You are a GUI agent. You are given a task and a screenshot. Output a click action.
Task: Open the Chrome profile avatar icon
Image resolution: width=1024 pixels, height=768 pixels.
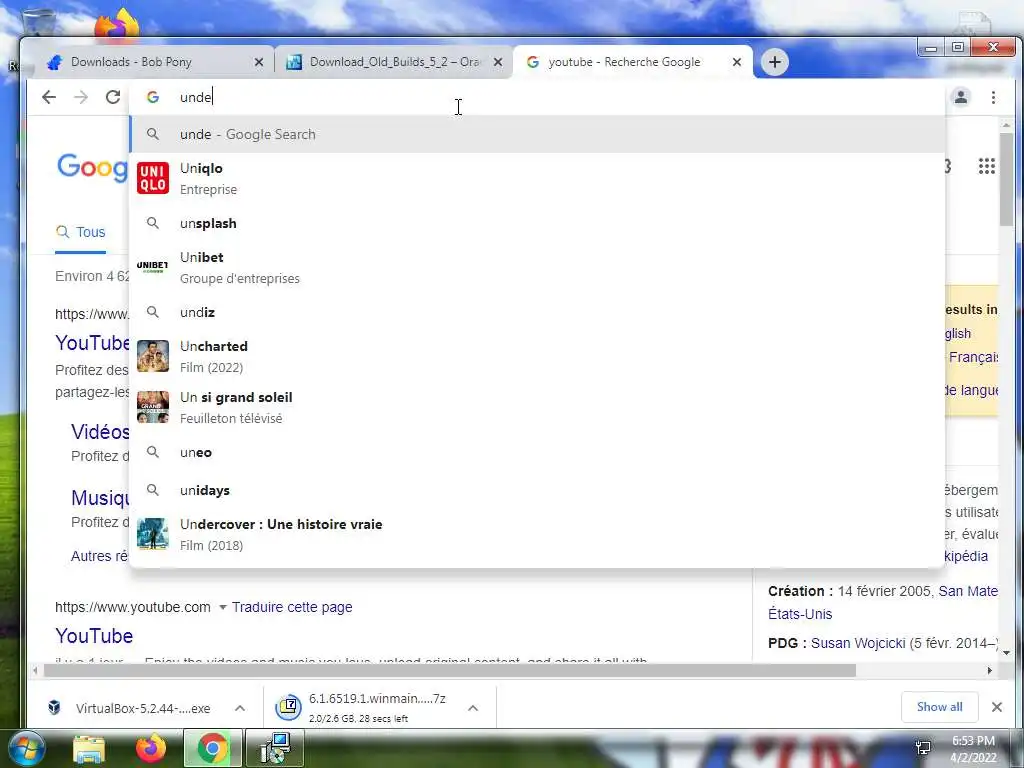pos(961,97)
